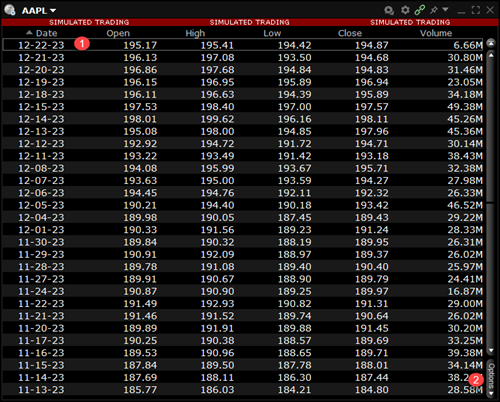Click Close value 194.27 on 12-07-23
The height and width of the screenshot is (402, 500).
372,181
